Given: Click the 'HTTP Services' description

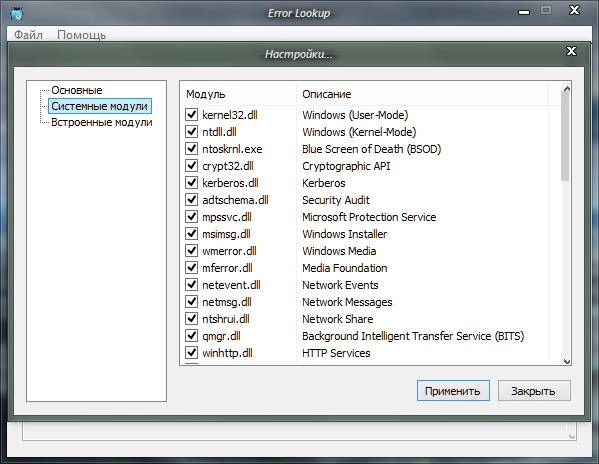Looking at the screenshot, I should (x=336, y=353).
